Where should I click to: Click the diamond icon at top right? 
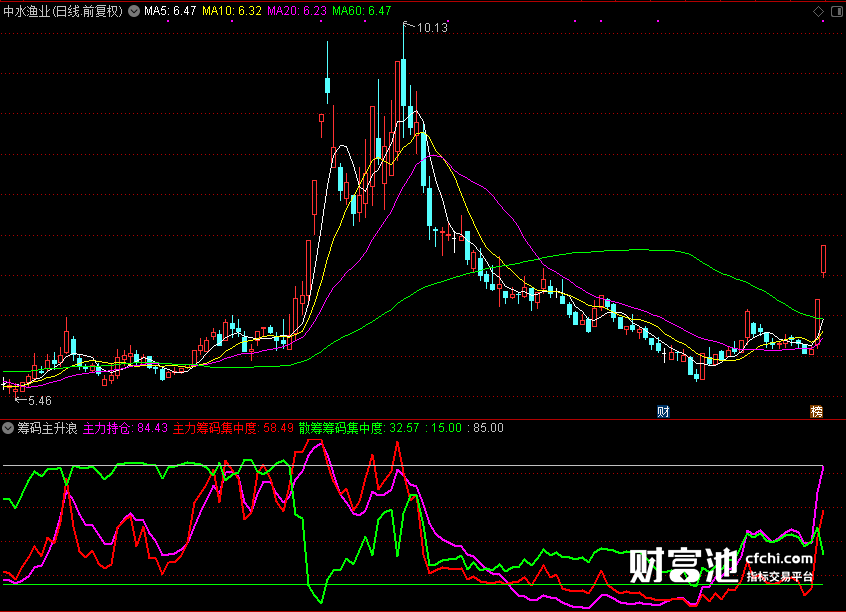[x=818, y=11]
